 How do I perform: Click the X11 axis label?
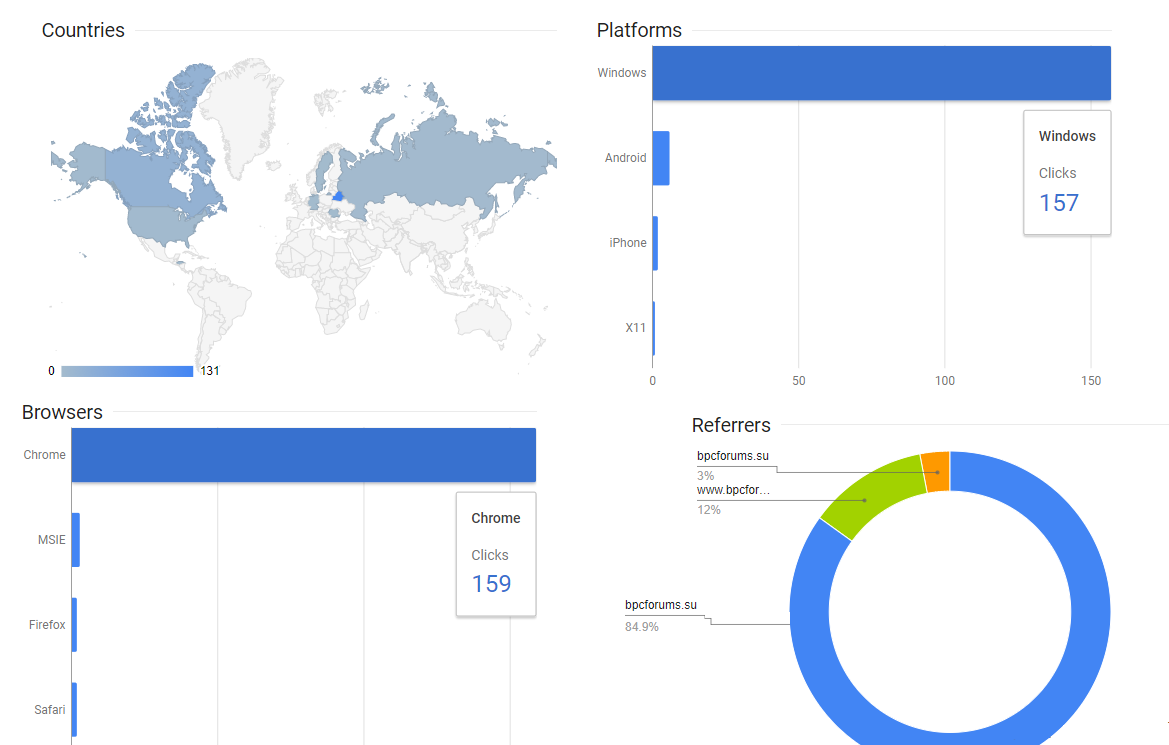click(636, 328)
